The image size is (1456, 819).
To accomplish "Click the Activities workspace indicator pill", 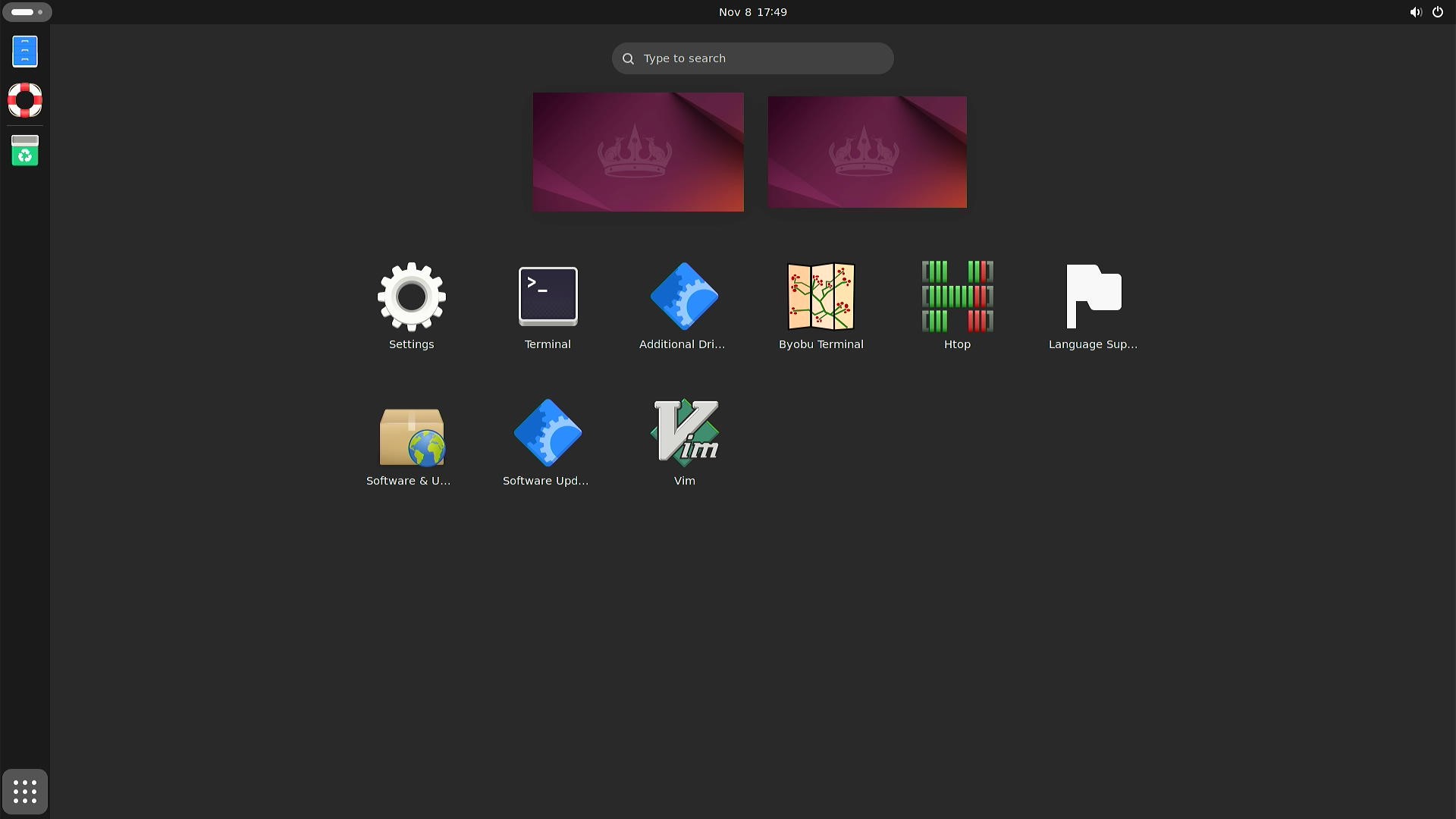I will point(27,12).
